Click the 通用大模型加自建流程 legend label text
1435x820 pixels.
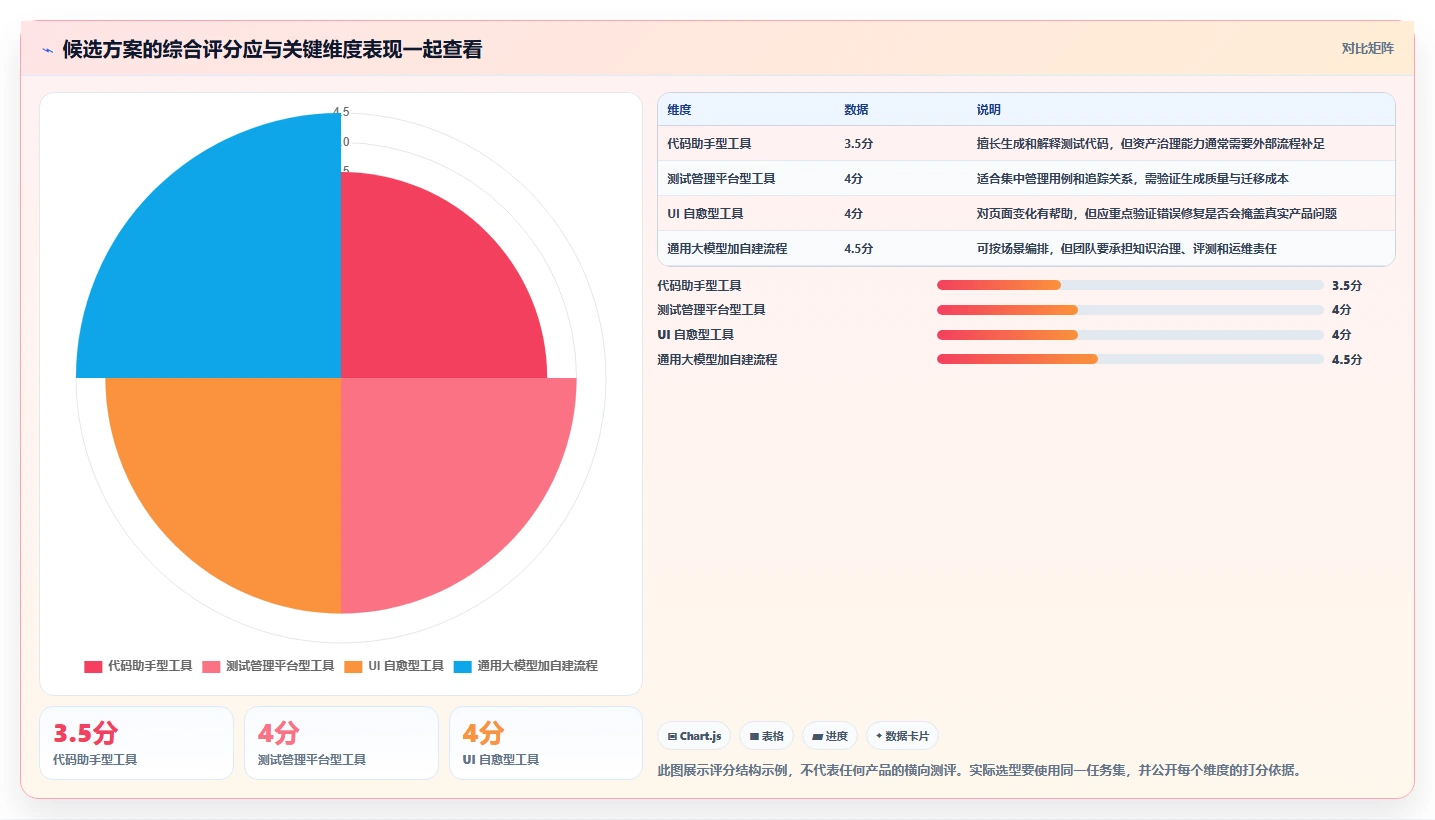537,666
